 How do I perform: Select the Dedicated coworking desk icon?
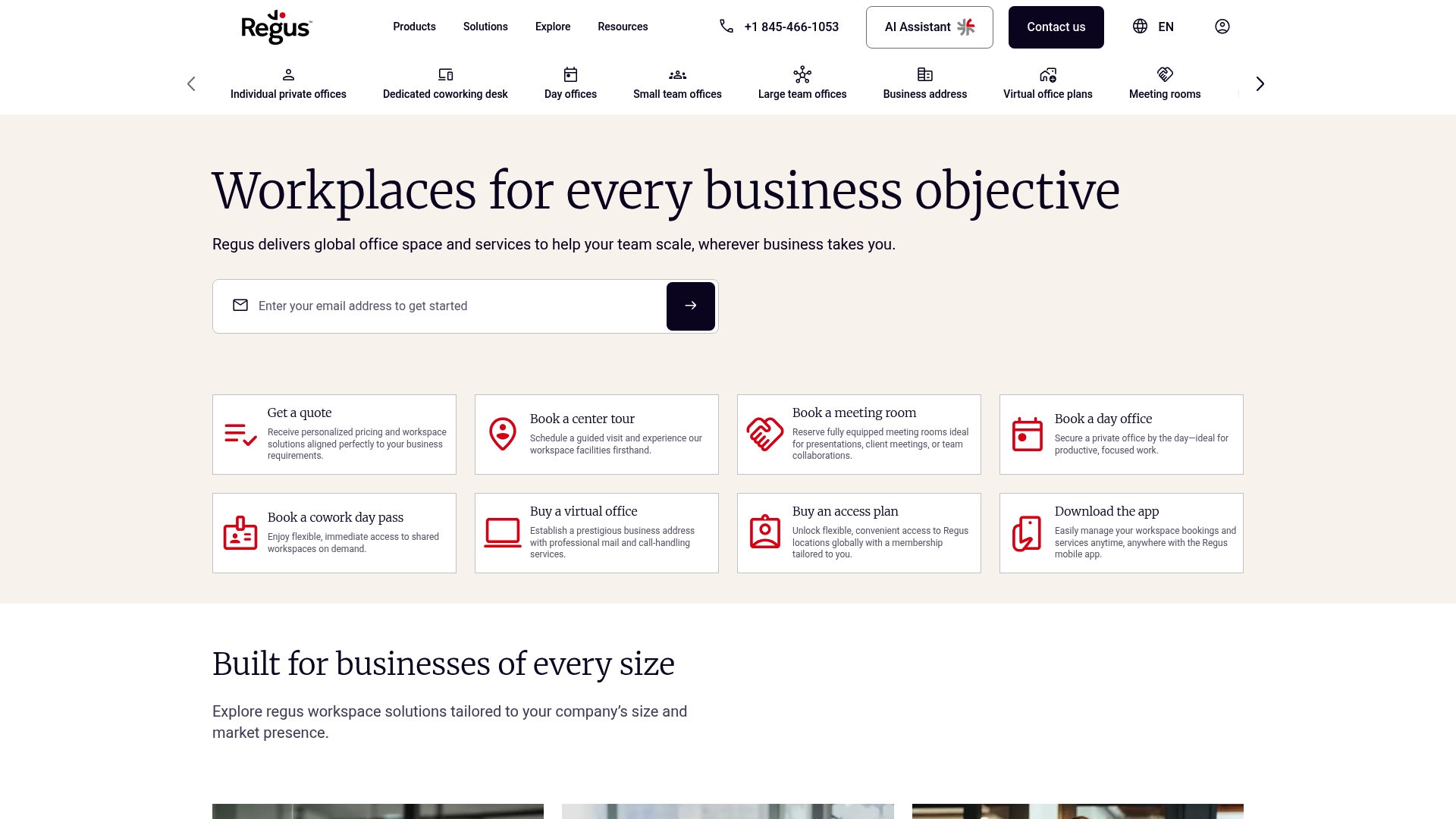[x=446, y=74]
